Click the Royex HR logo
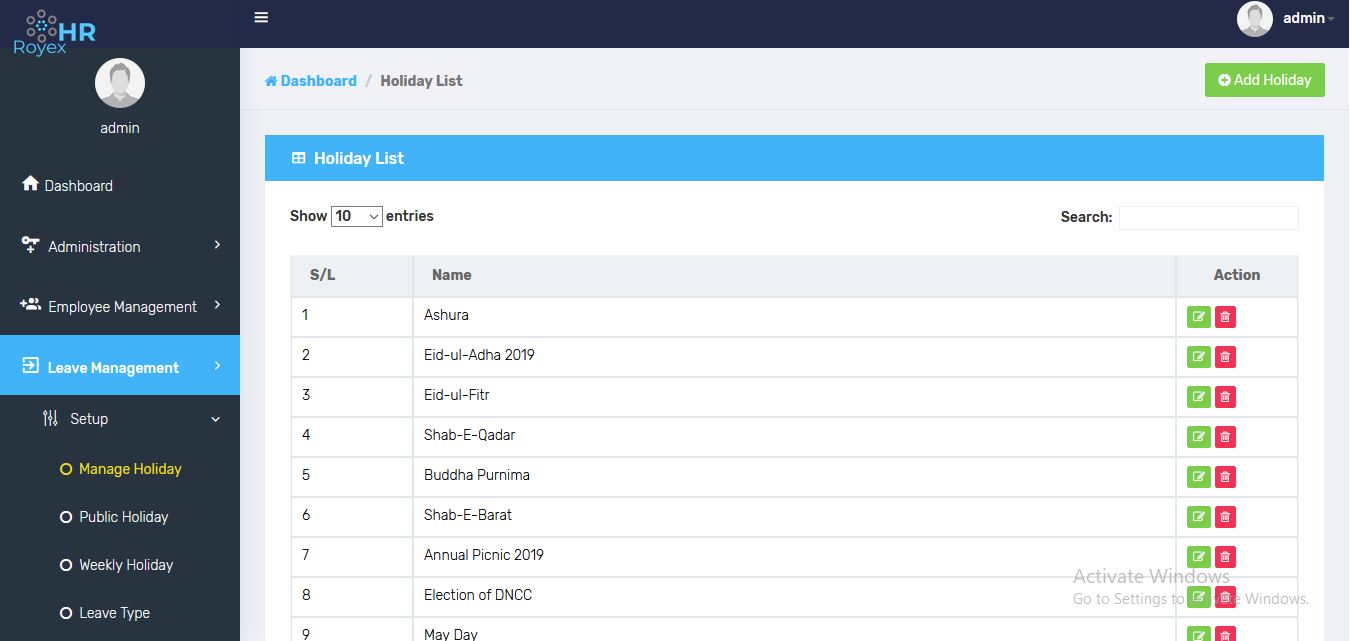Viewport: 1350px width, 641px height. 55,32
